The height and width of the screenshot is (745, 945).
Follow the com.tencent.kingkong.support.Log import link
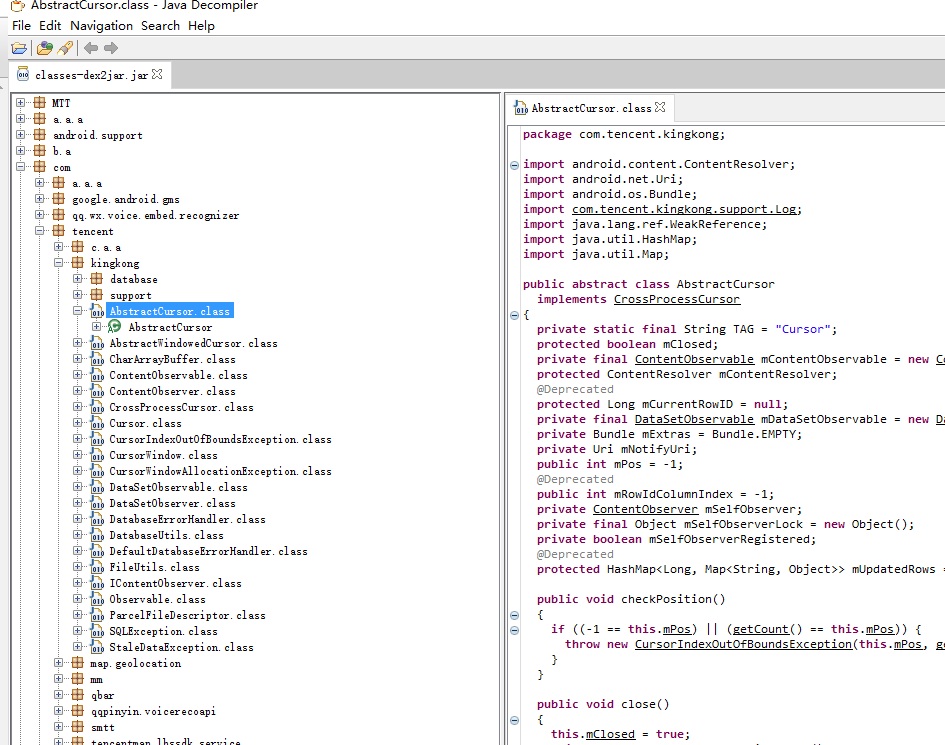685,209
